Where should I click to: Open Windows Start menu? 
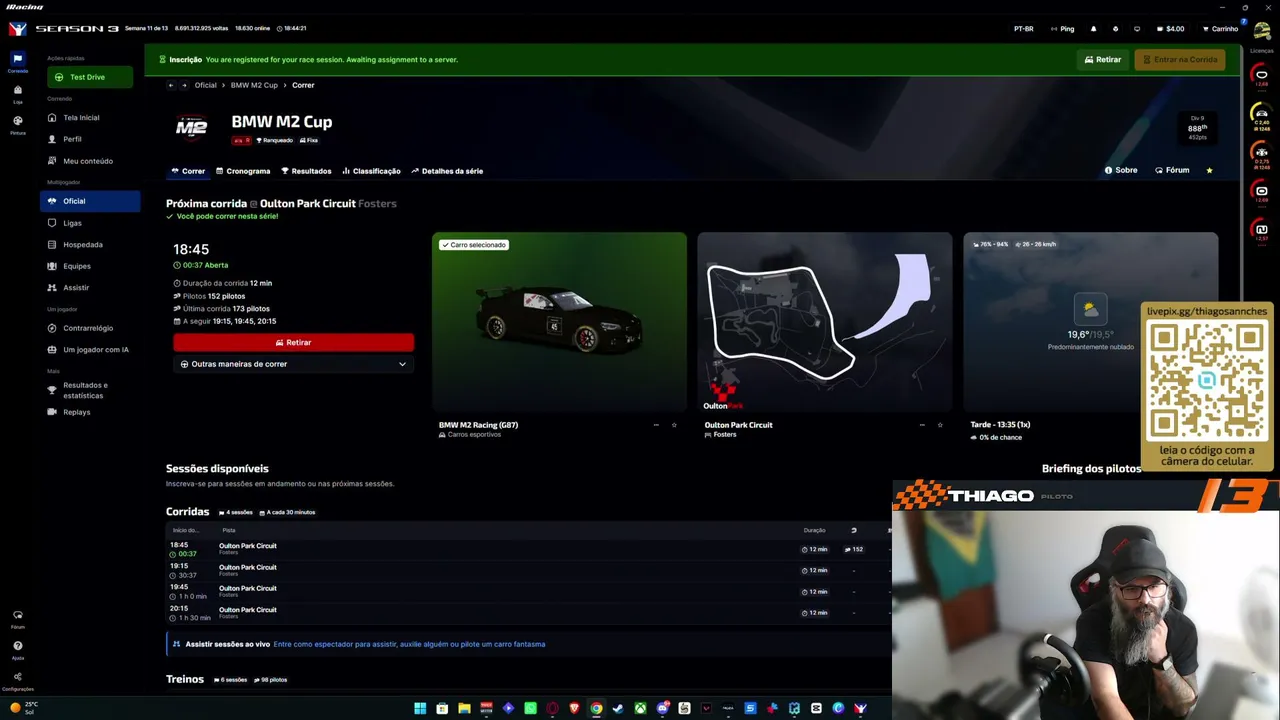(x=420, y=708)
